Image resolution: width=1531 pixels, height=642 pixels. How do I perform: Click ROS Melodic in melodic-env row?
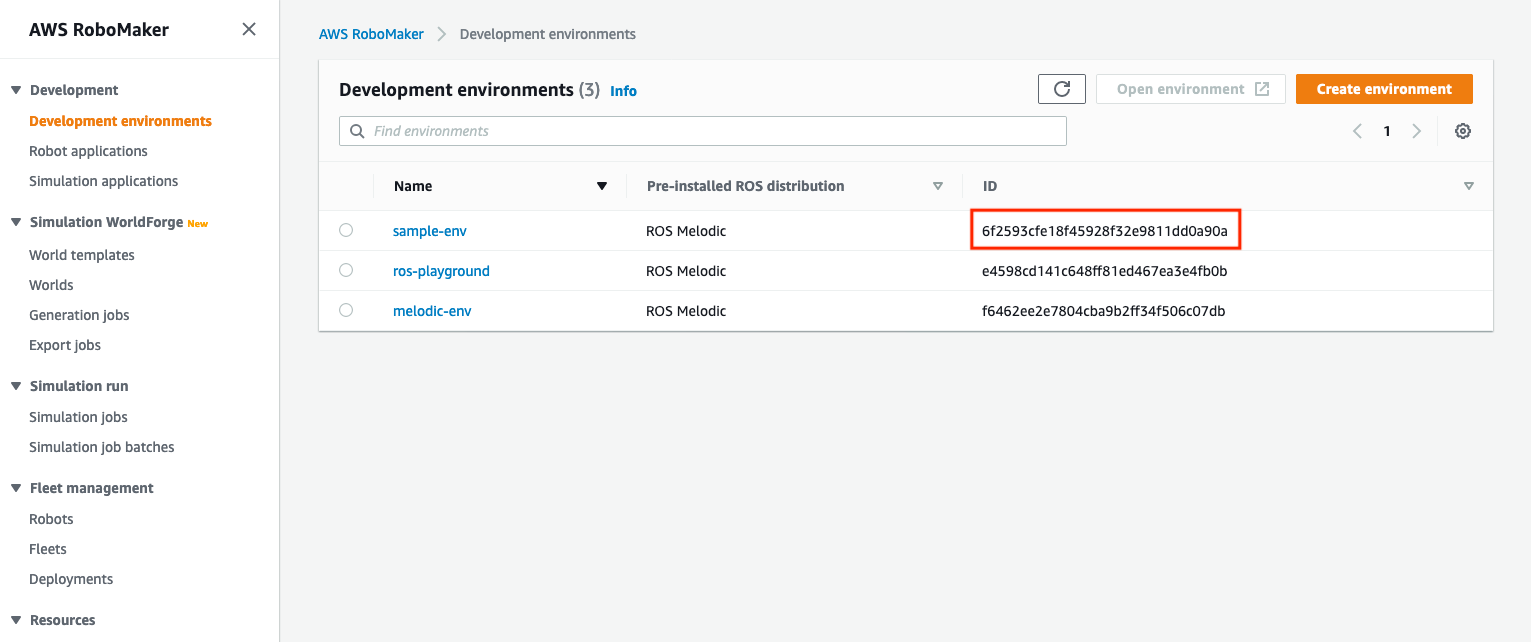[686, 311]
